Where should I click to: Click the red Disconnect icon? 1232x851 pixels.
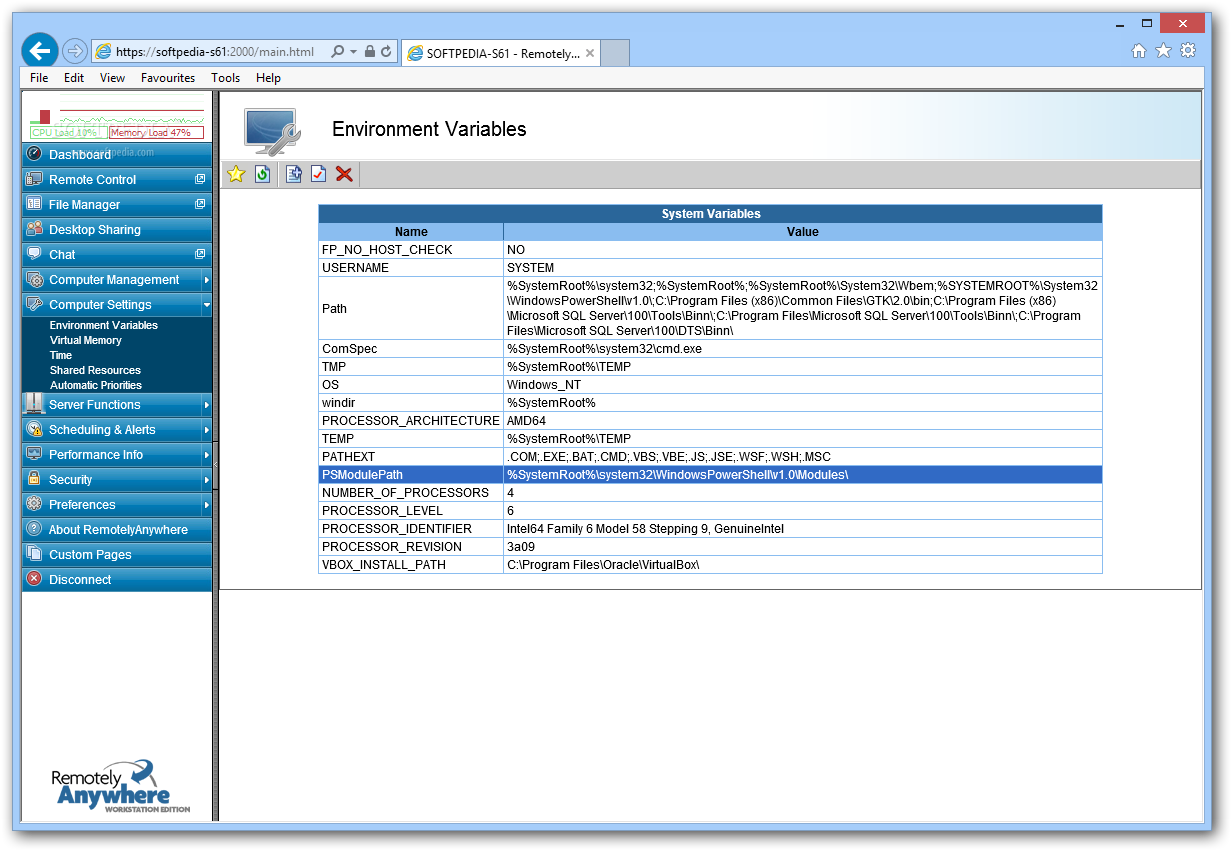click(34, 579)
